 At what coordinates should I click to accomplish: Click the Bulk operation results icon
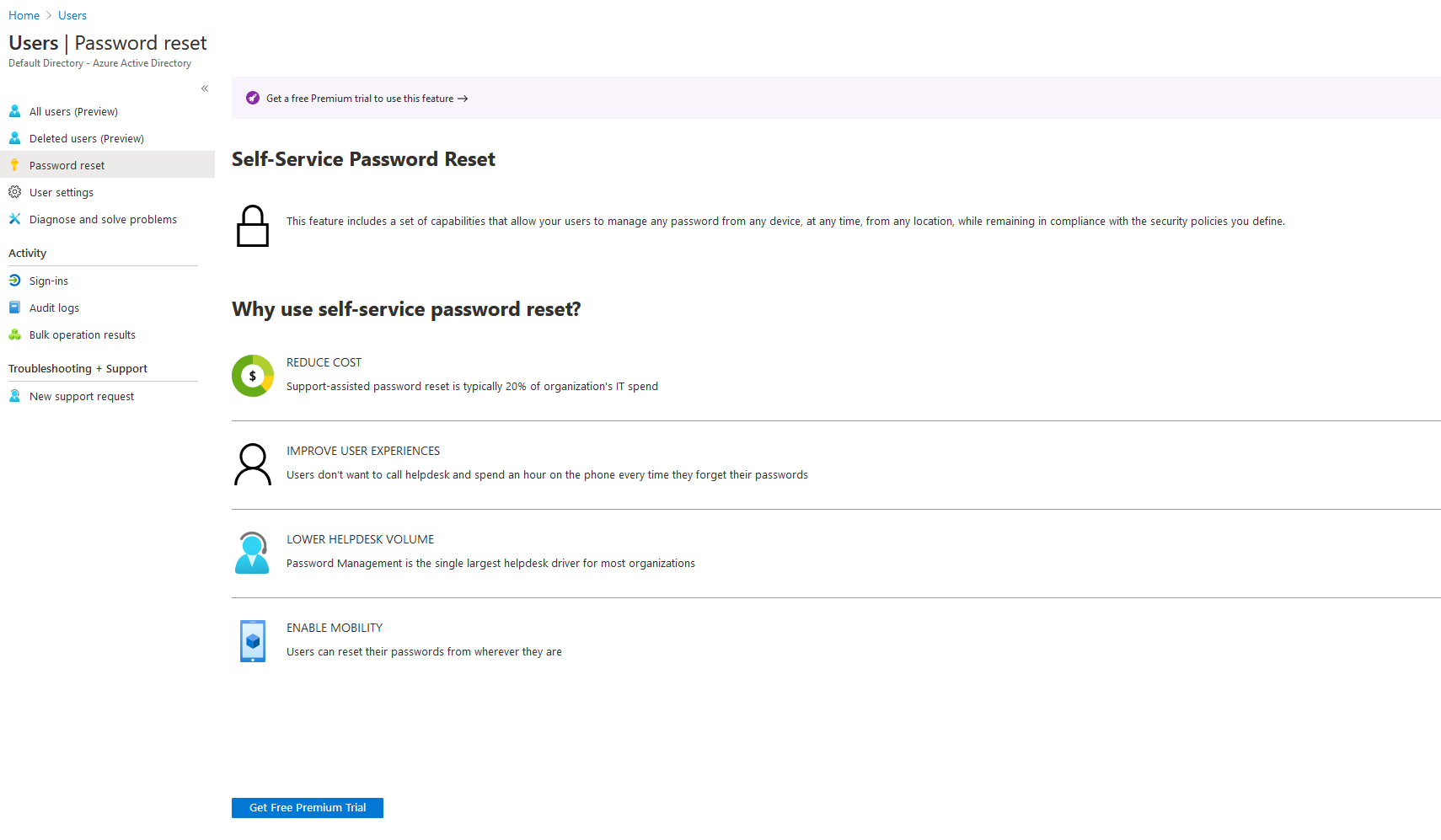click(x=14, y=334)
